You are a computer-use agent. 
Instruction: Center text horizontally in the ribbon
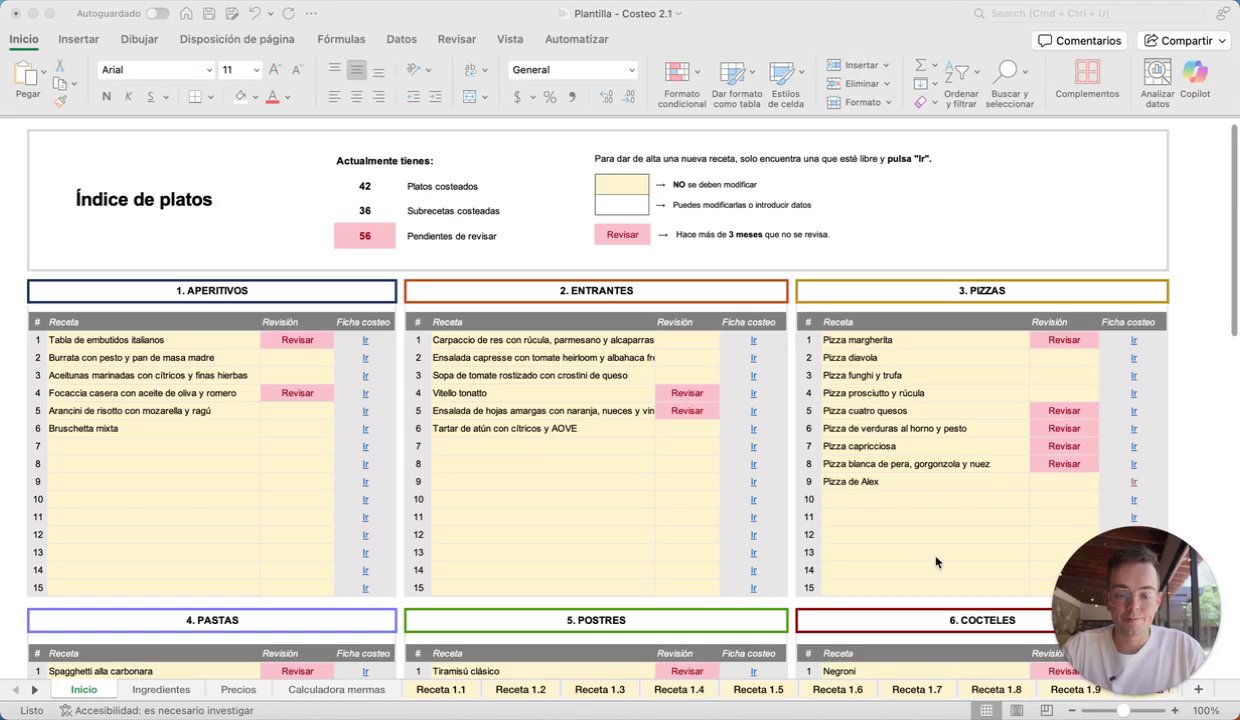coord(357,97)
